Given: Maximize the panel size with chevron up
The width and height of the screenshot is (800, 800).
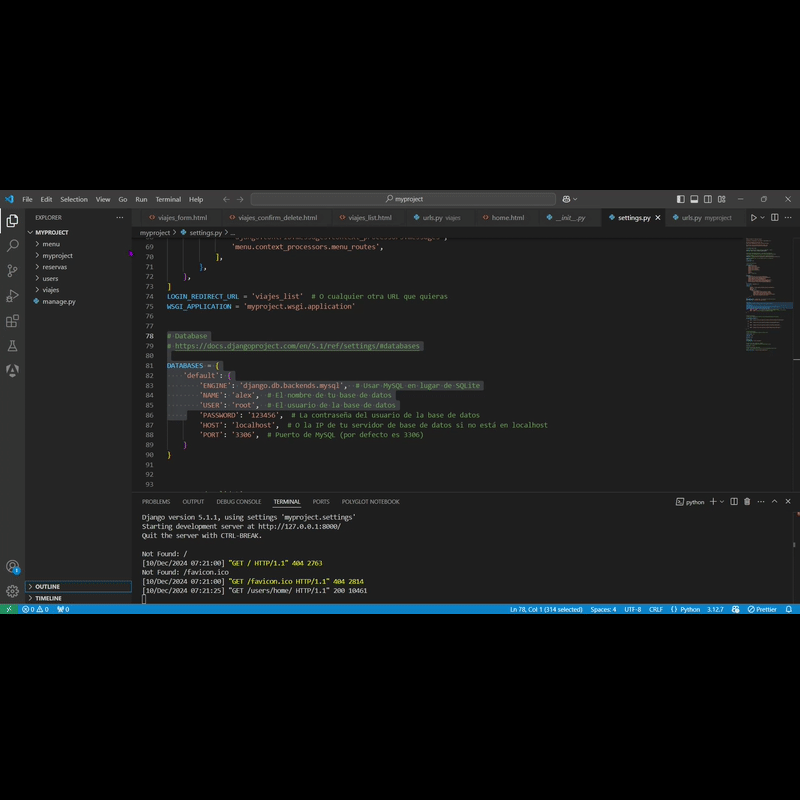Looking at the screenshot, I should (x=774, y=502).
